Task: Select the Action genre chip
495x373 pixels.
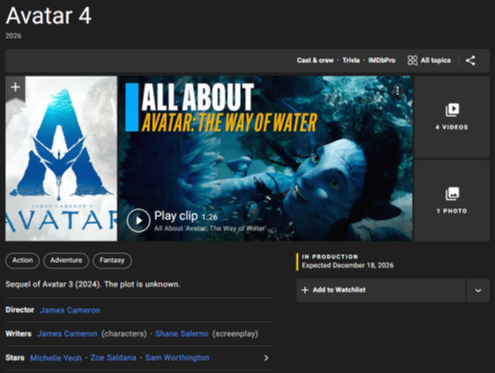Action: pos(22,260)
